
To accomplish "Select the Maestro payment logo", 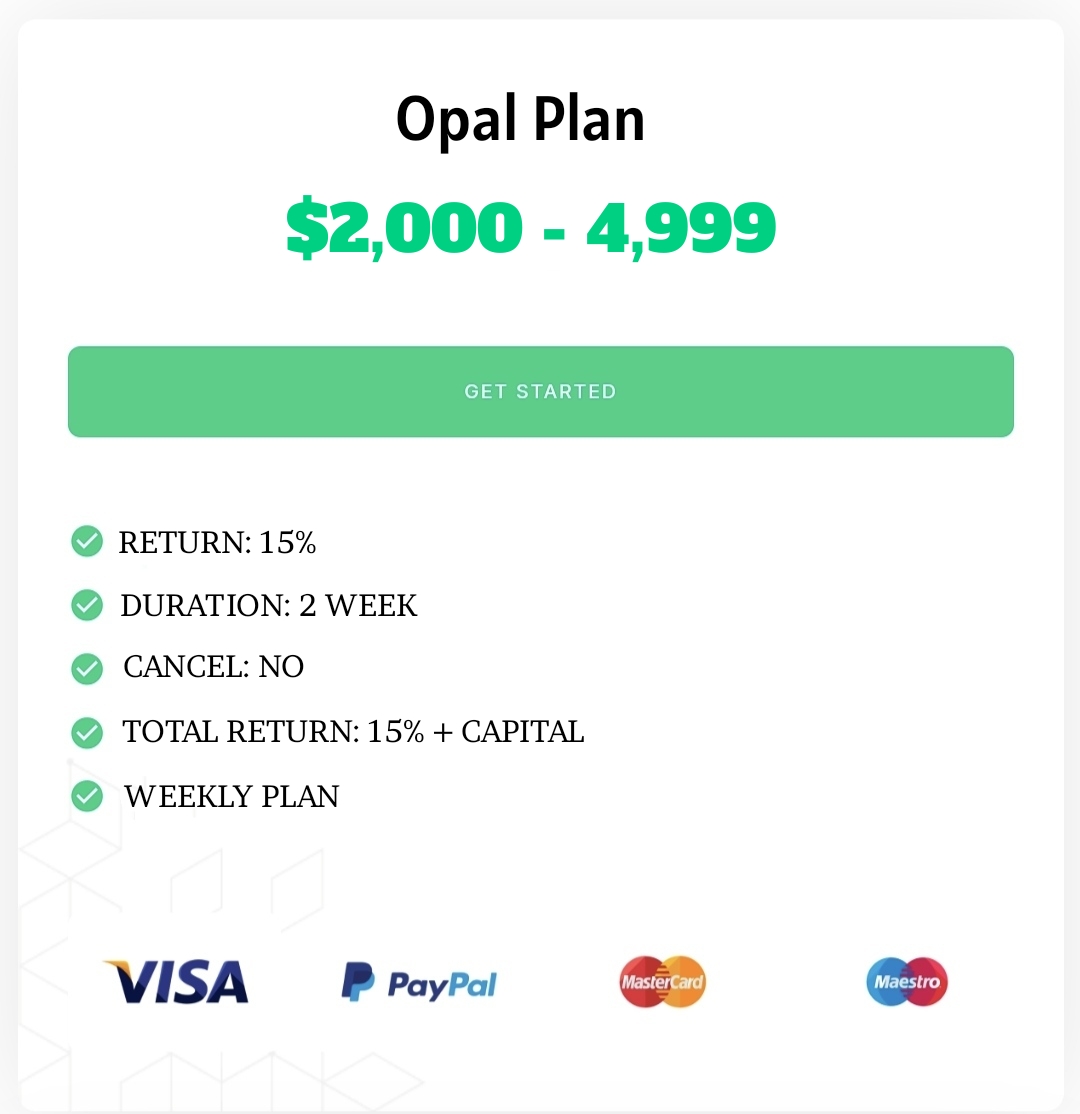I will pyautogui.click(x=906, y=981).
